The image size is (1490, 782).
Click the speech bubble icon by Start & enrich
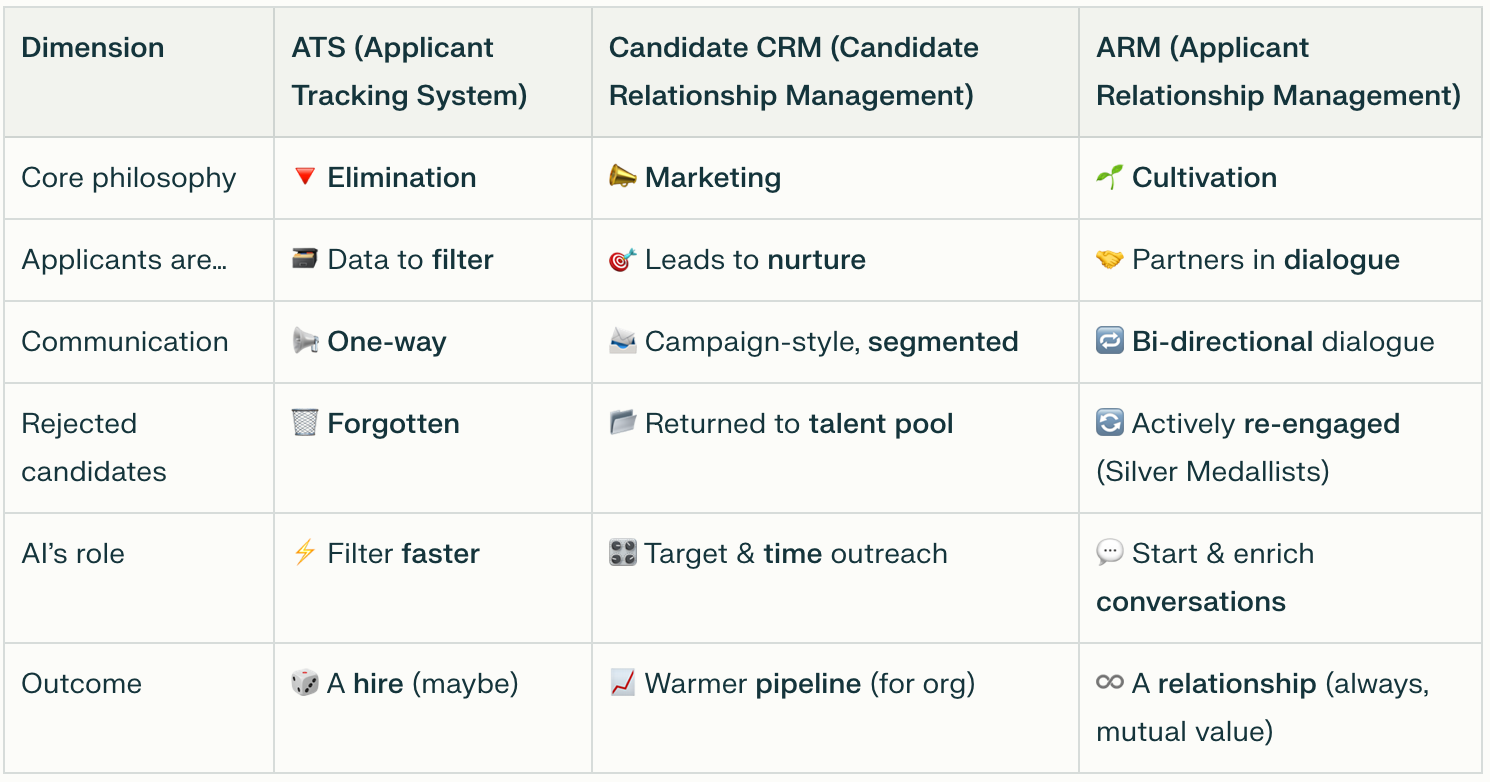pyautogui.click(x=1109, y=553)
